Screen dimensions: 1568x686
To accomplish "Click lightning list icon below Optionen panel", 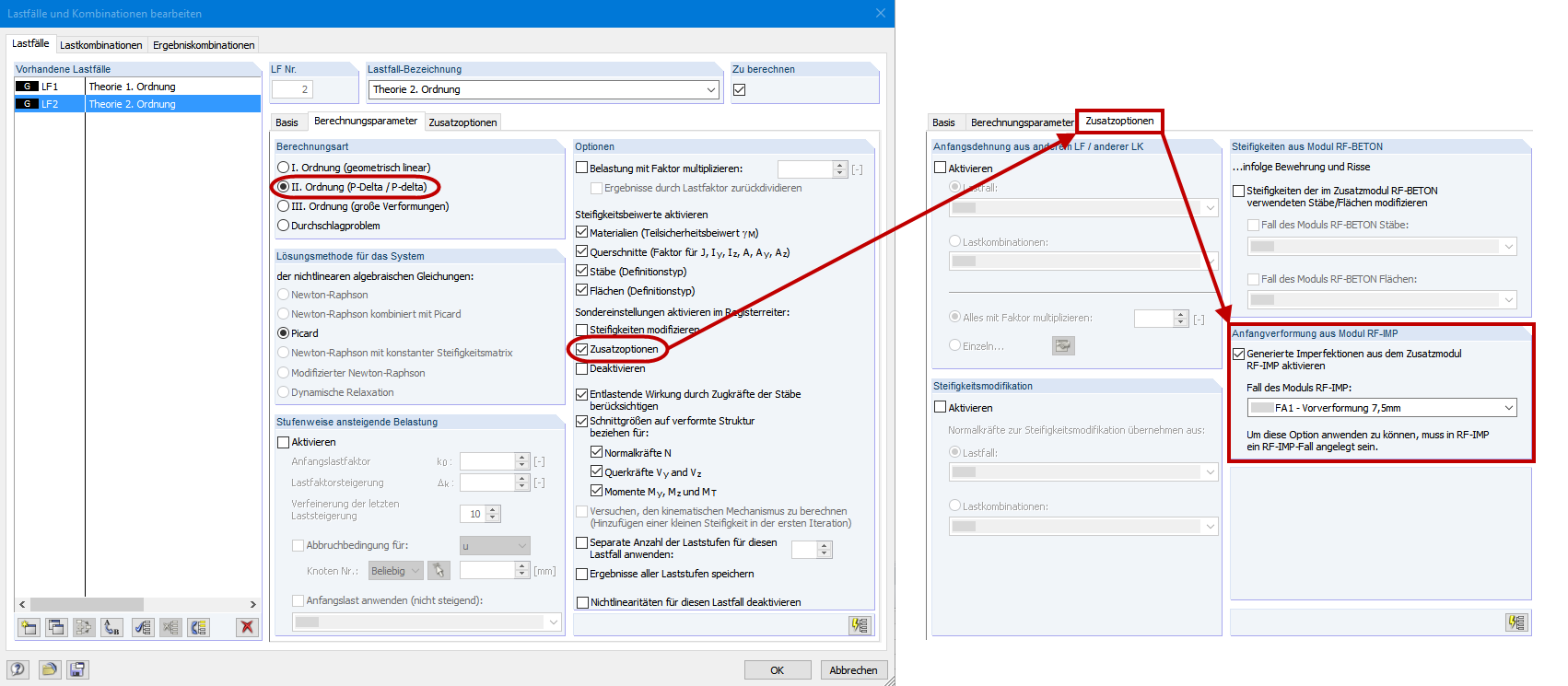I will click(x=860, y=625).
